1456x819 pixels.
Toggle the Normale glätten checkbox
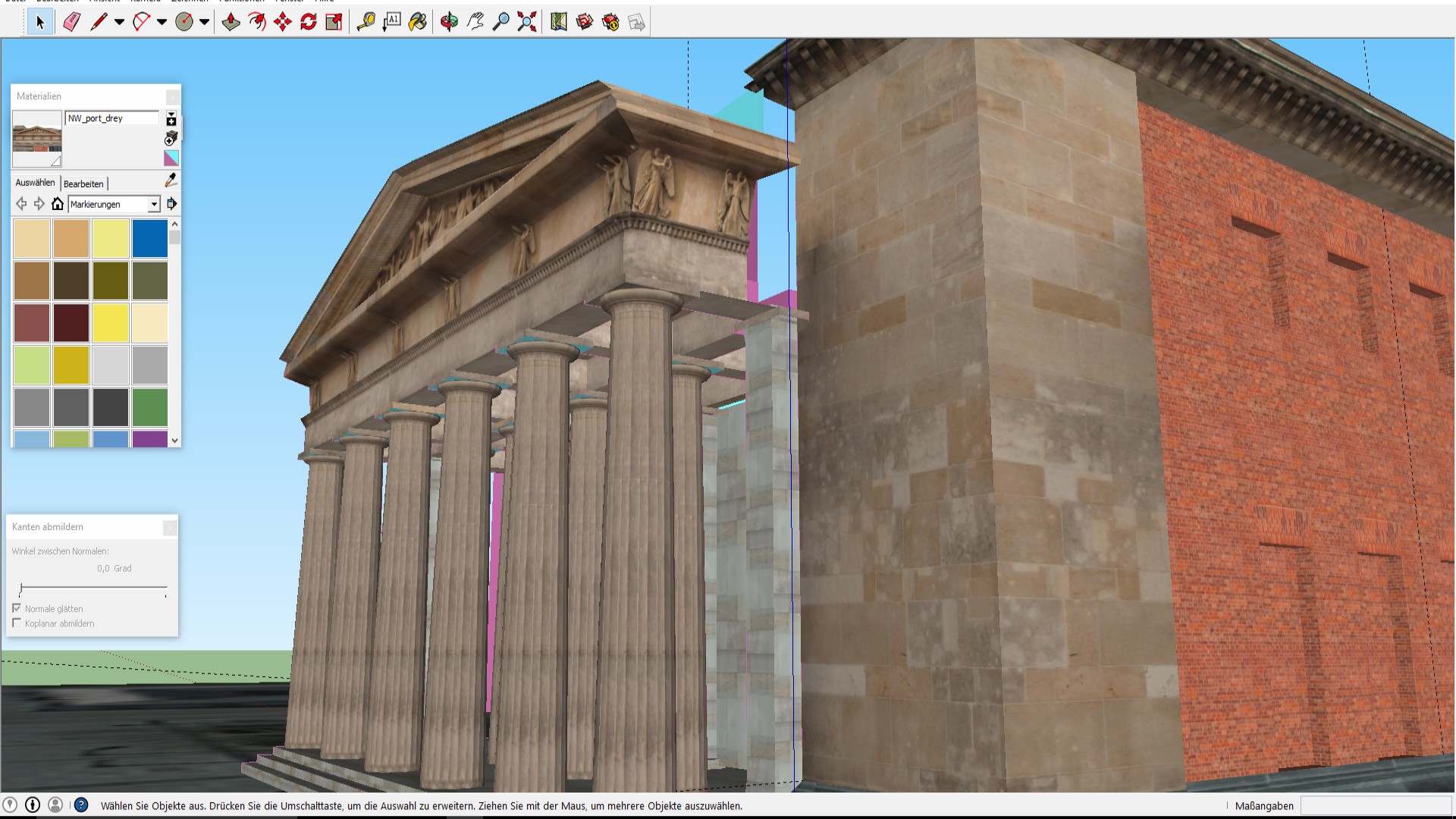(x=17, y=608)
